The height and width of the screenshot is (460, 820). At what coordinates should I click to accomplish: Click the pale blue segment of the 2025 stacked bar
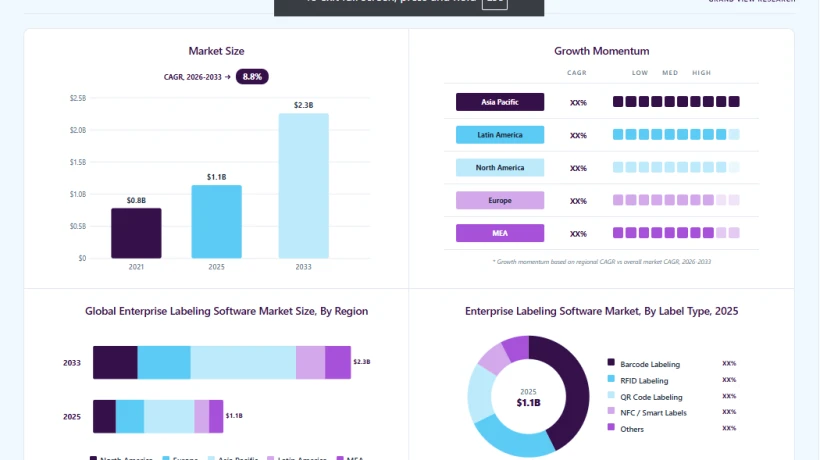click(x=169, y=417)
